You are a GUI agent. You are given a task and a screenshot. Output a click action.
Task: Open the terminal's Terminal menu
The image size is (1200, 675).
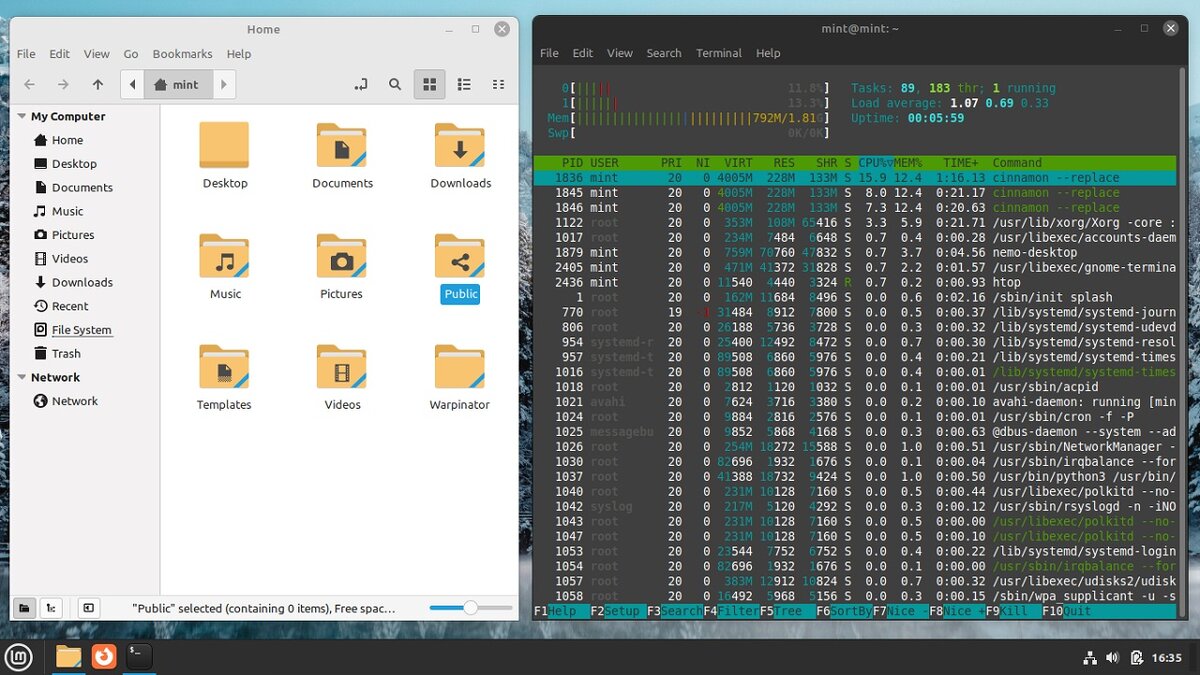click(719, 53)
